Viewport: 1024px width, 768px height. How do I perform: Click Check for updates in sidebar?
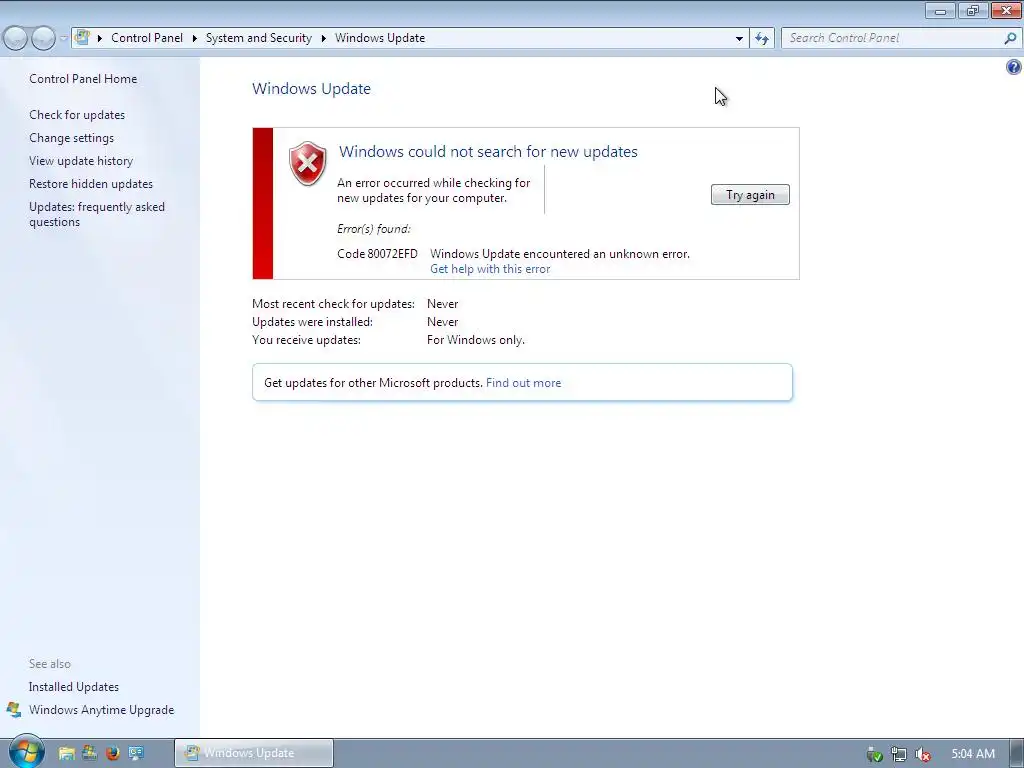click(x=77, y=115)
